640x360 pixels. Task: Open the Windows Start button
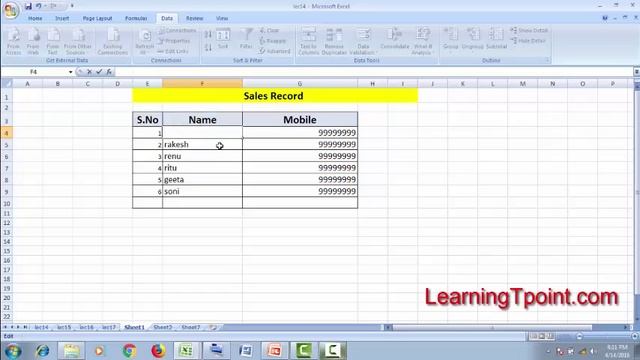(13, 351)
